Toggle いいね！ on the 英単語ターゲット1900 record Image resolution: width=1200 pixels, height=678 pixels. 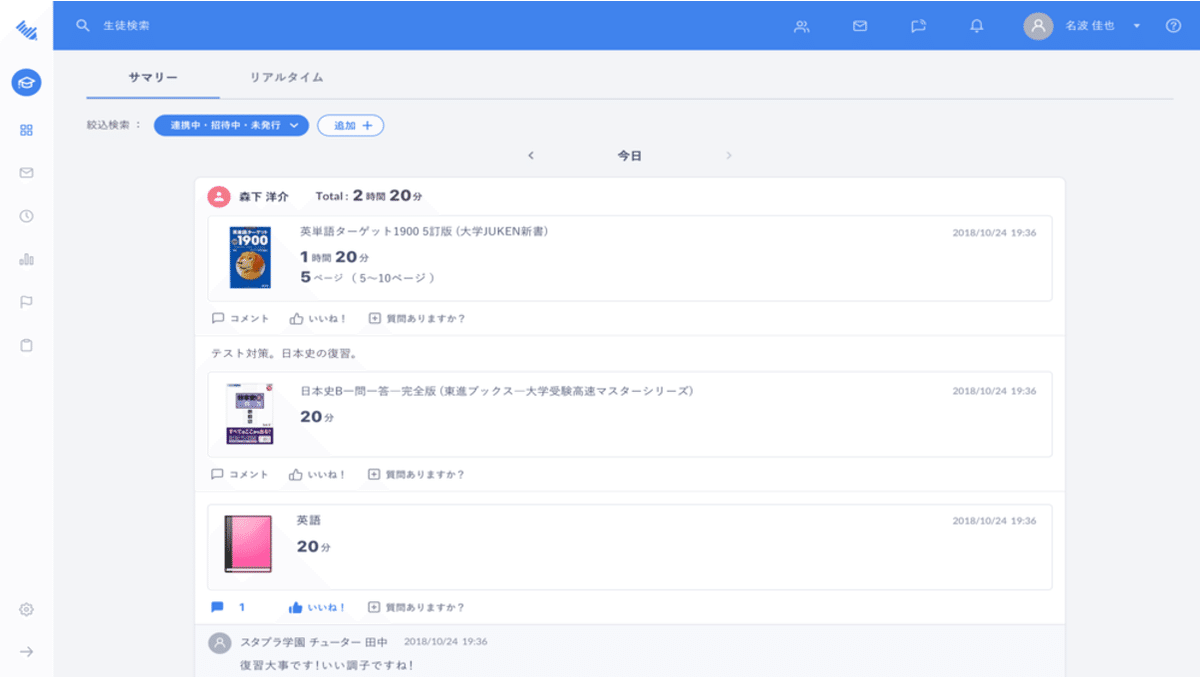click(x=316, y=317)
